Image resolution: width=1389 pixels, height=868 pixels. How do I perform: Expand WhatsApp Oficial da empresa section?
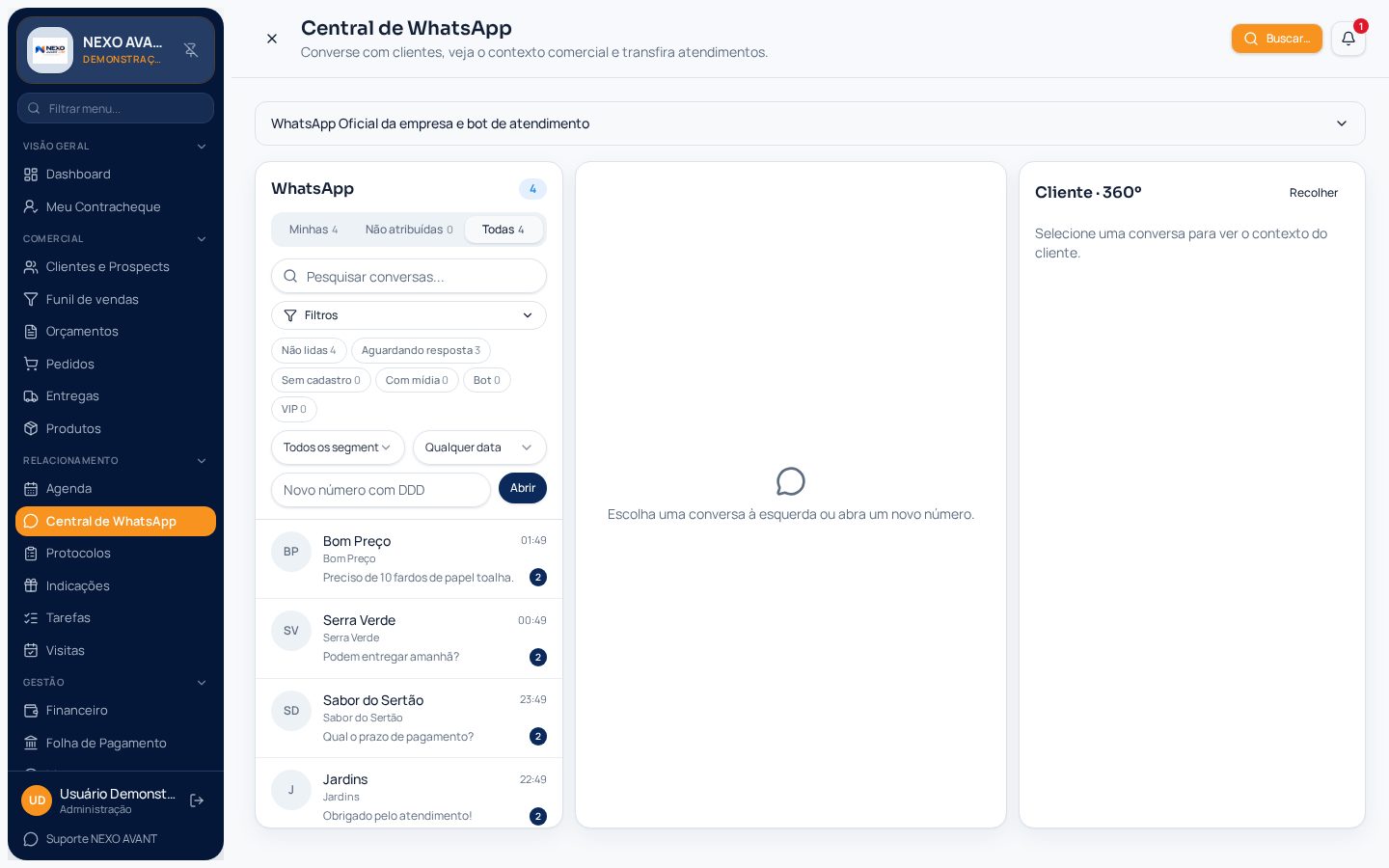810,123
